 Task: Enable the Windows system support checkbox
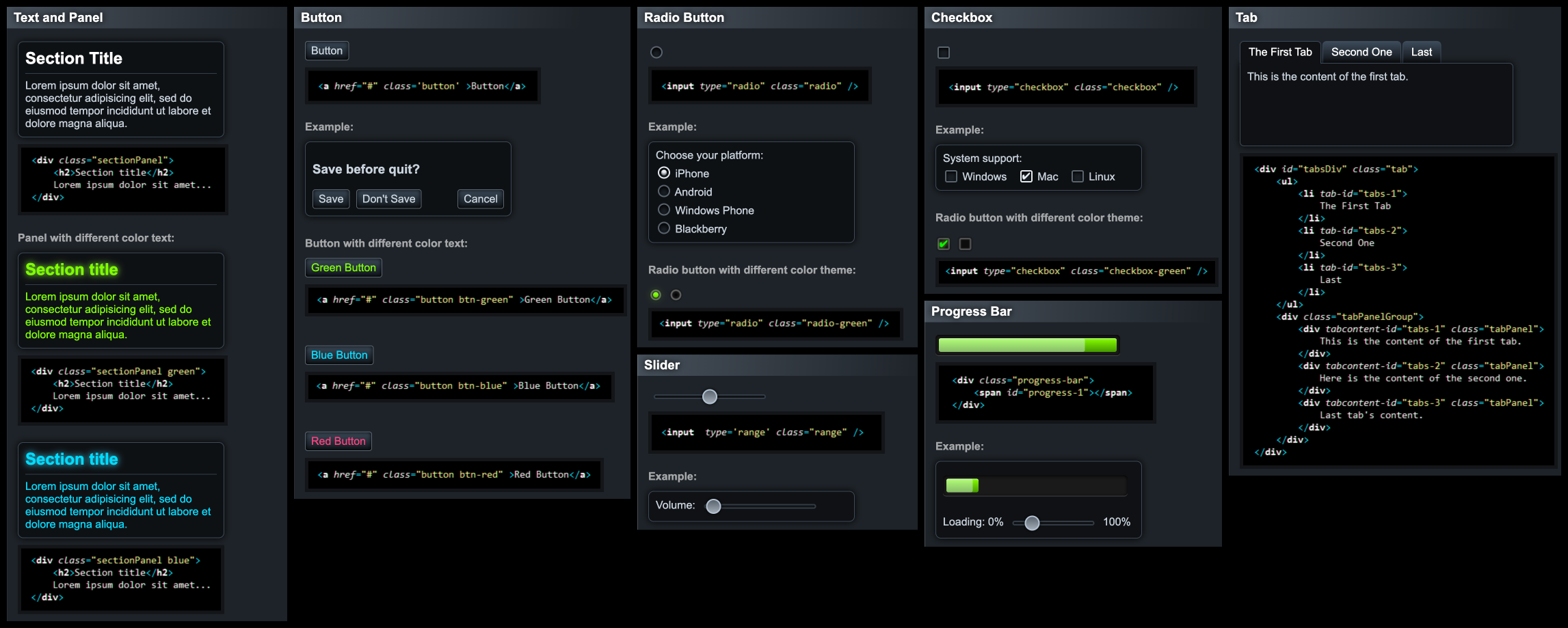[x=951, y=177]
